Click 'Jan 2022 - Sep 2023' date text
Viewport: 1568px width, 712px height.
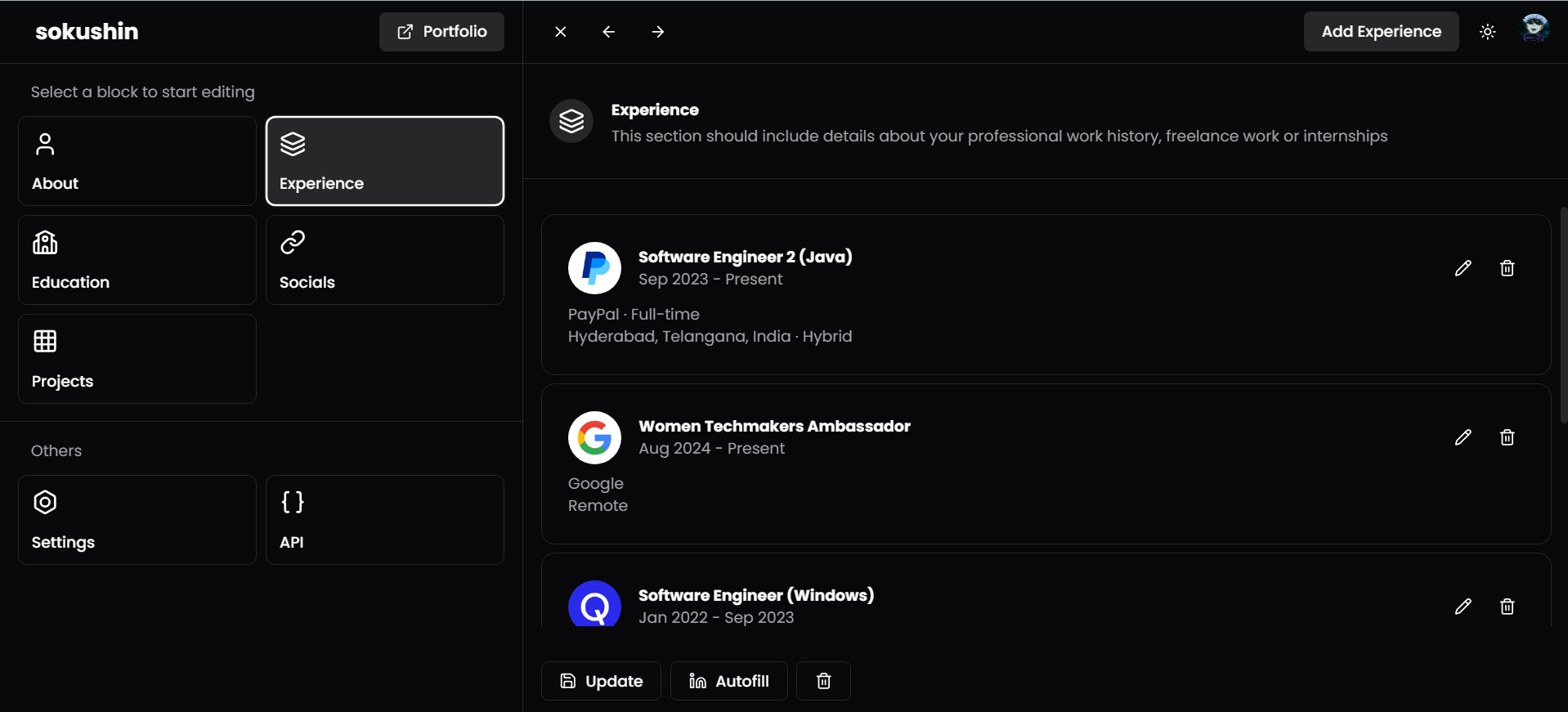pos(716,618)
